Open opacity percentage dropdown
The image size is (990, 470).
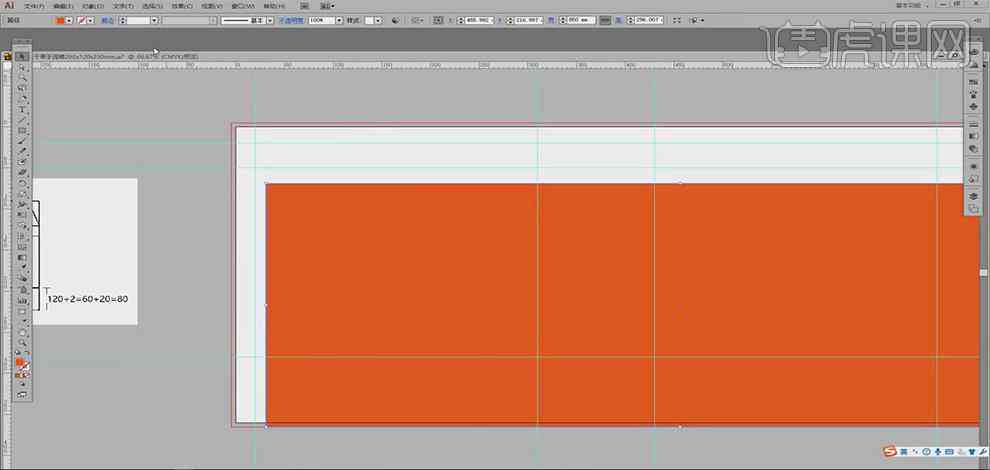[x=339, y=20]
